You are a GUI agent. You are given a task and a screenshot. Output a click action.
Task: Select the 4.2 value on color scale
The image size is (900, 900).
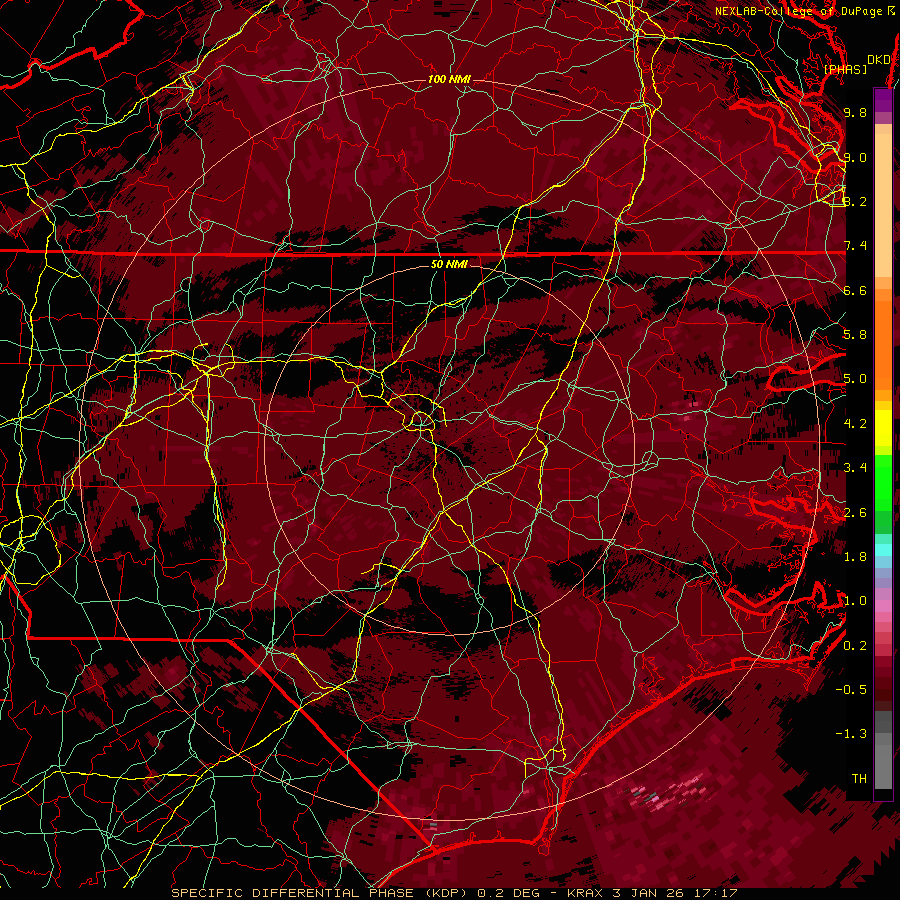tap(855, 424)
